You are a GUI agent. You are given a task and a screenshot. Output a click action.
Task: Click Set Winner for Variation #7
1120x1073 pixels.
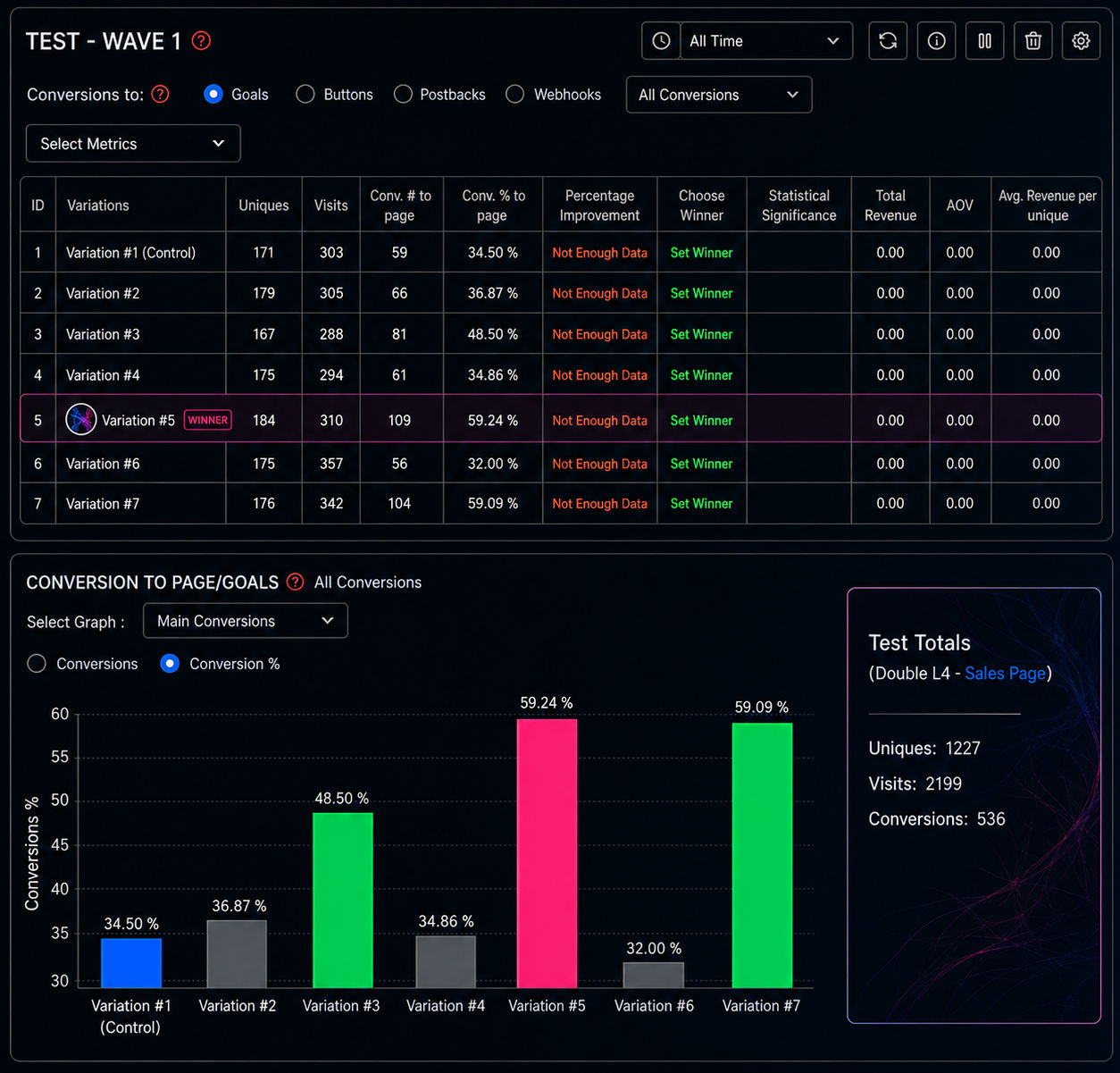tap(701, 504)
